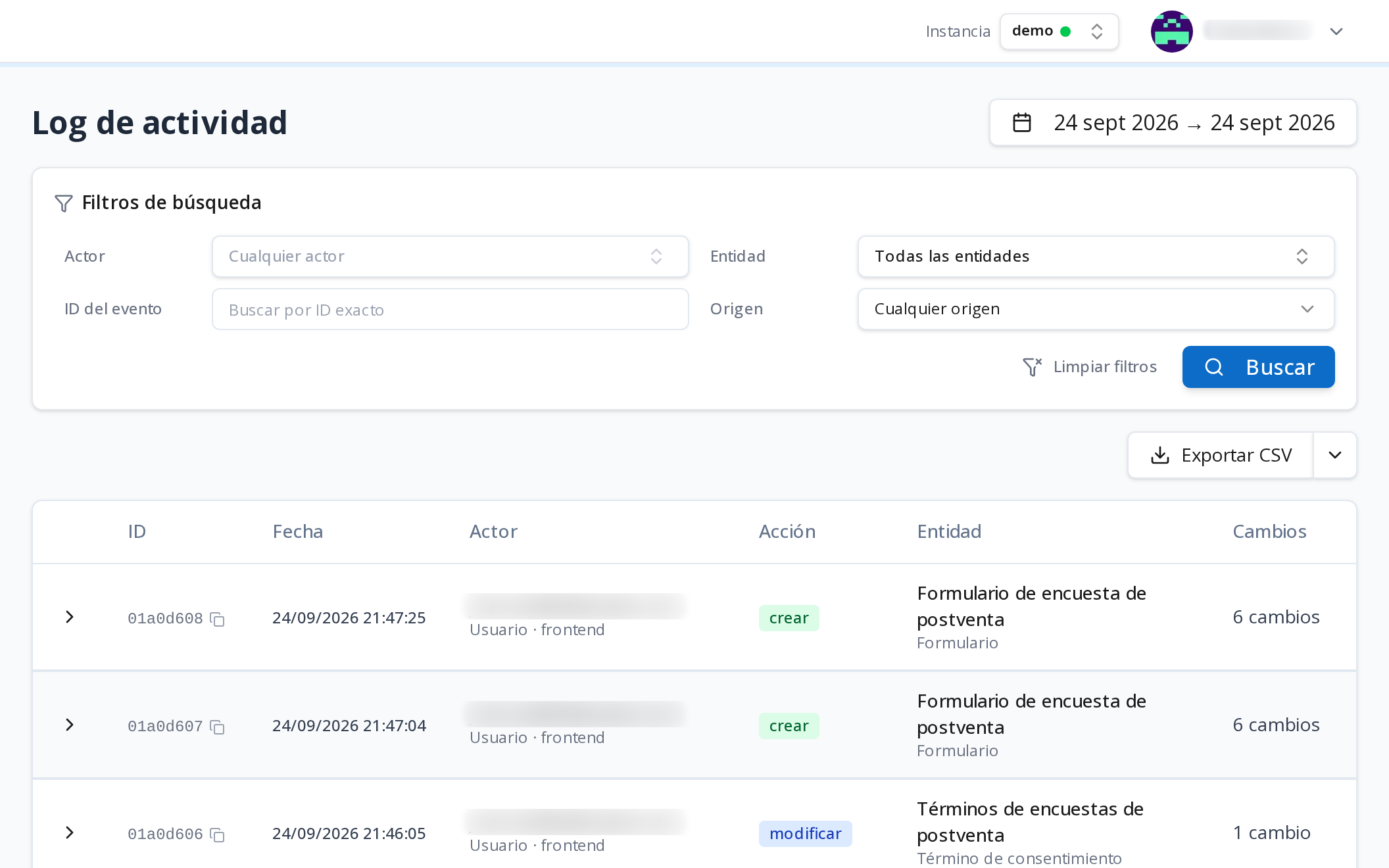This screenshot has height=868, width=1389.
Task: Click the filter funnel icon by Filtros de búsqueda
Action: [x=63, y=203]
